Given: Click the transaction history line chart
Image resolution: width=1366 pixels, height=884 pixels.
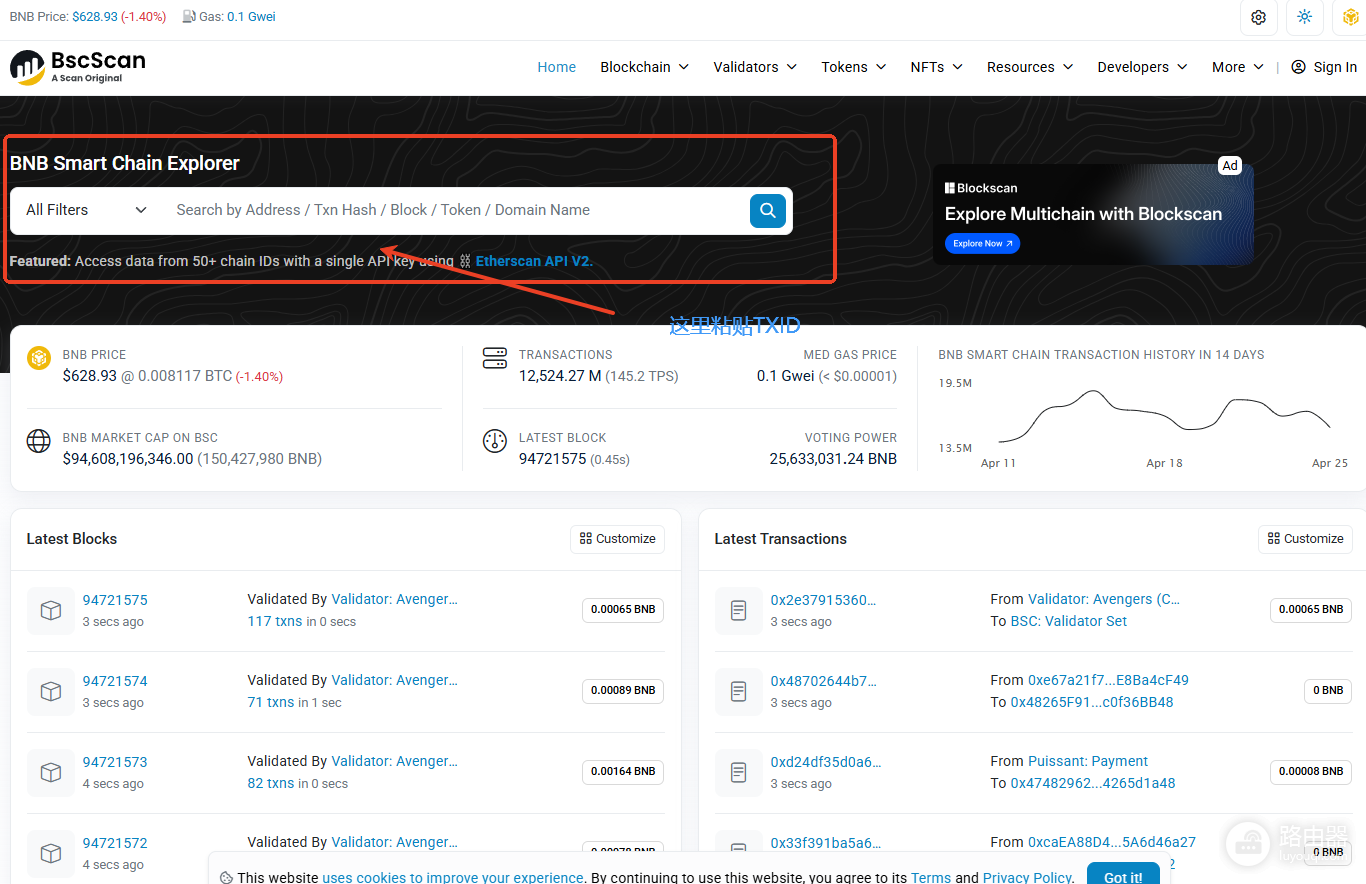Looking at the screenshot, I should tap(1164, 414).
